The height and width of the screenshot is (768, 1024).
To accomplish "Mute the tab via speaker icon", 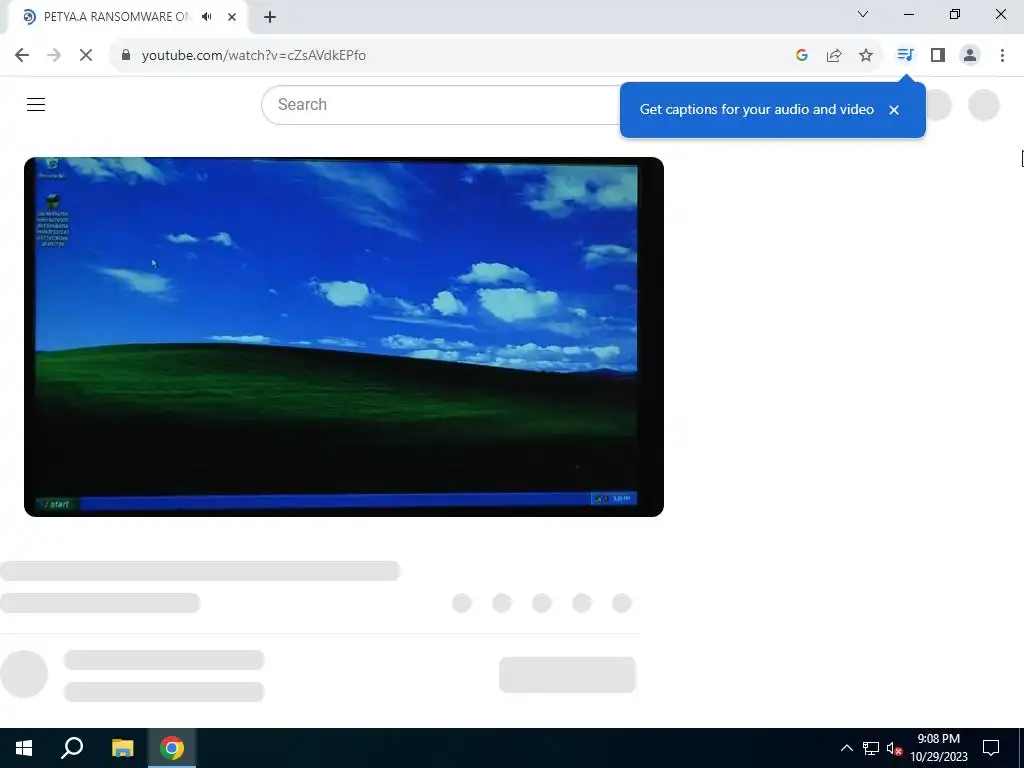I will 207,17.
